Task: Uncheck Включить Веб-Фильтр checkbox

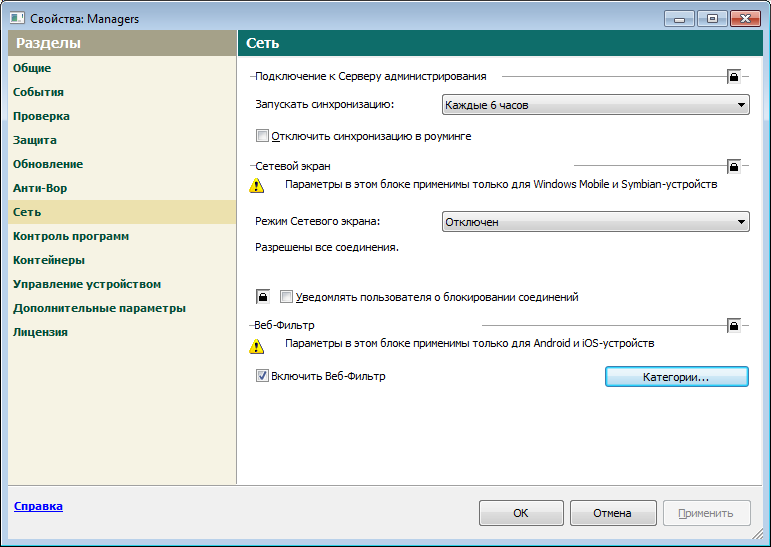Action: (263, 376)
